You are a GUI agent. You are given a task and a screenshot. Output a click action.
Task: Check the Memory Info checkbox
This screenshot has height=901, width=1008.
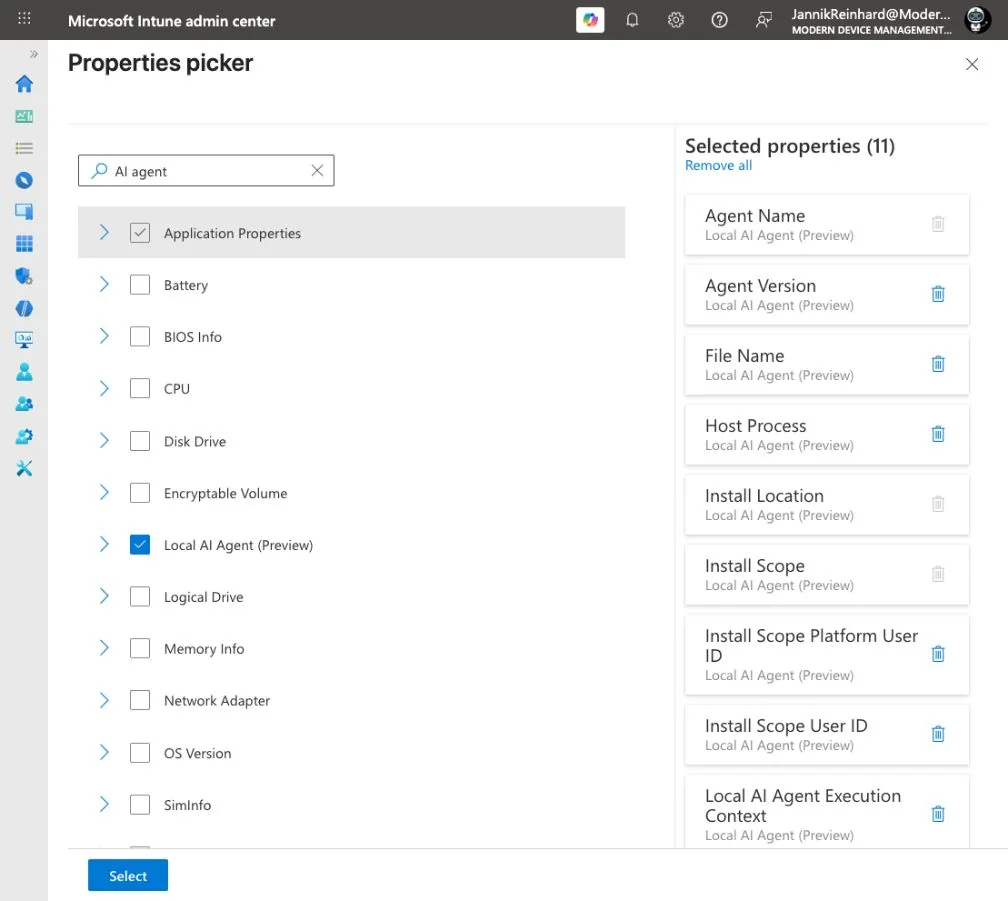[x=140, y=648]
